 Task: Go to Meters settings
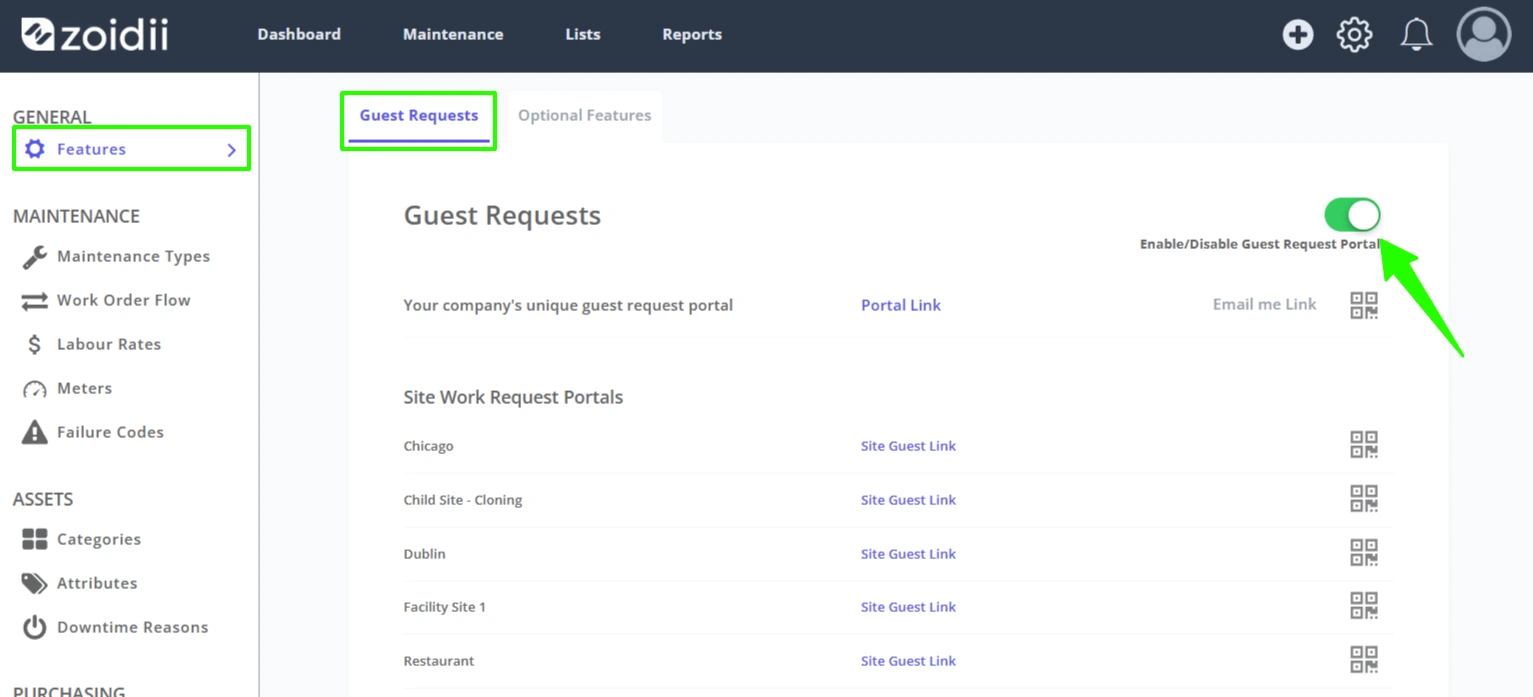(x=84, y=389)
